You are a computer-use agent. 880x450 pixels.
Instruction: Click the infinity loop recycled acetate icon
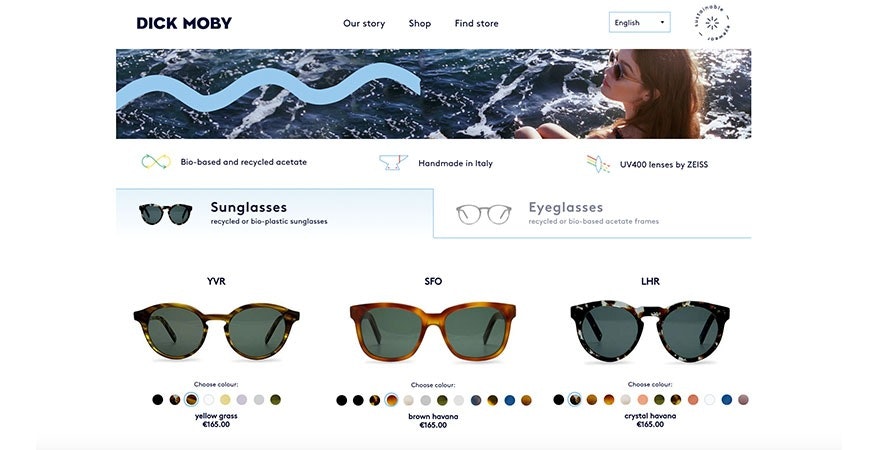click(x=155, y=162)
